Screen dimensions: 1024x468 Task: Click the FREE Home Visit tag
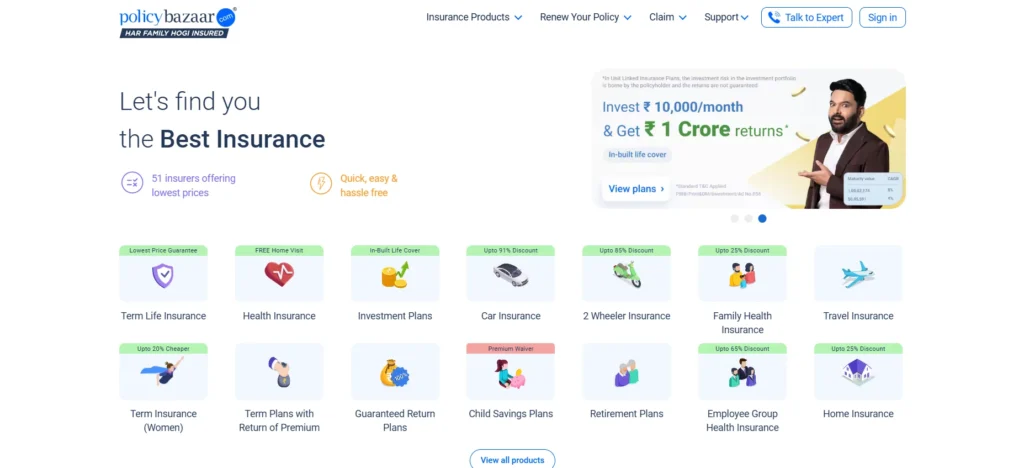click(279, 251)
